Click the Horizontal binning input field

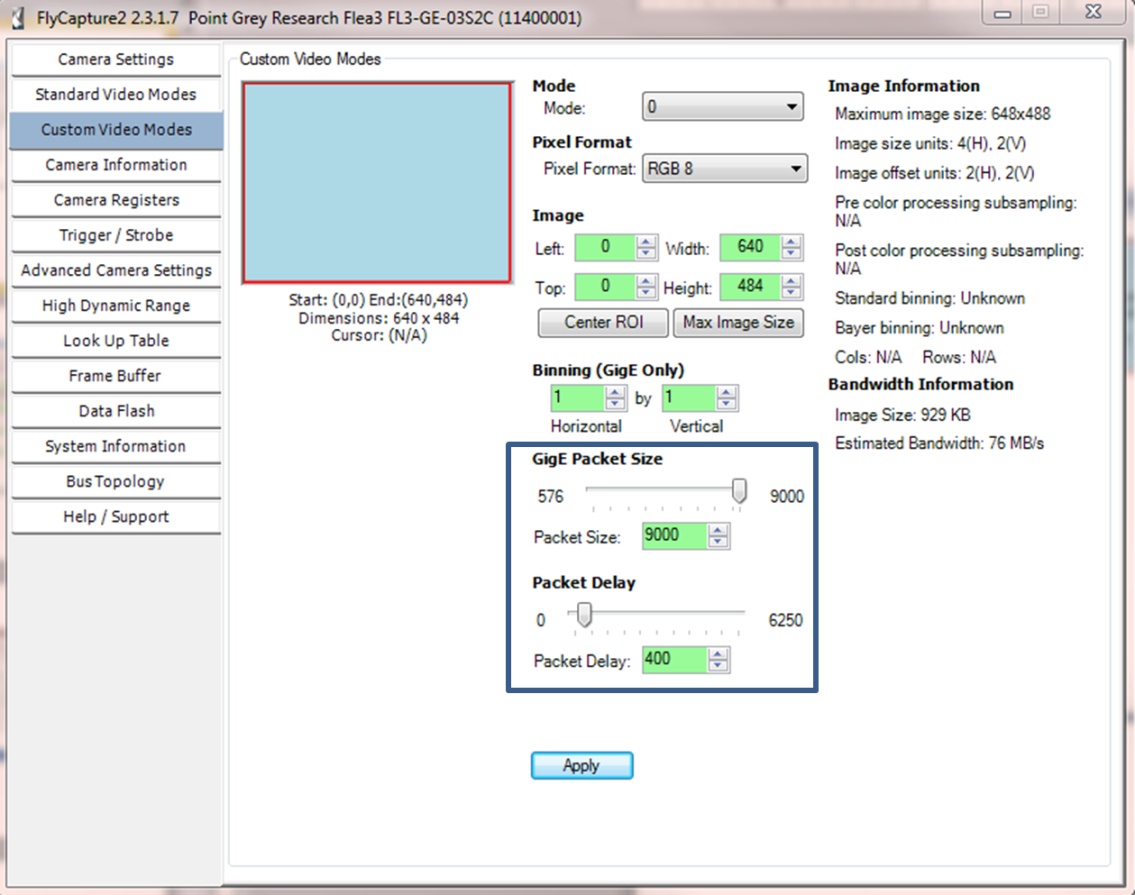[x=578, y=398]
